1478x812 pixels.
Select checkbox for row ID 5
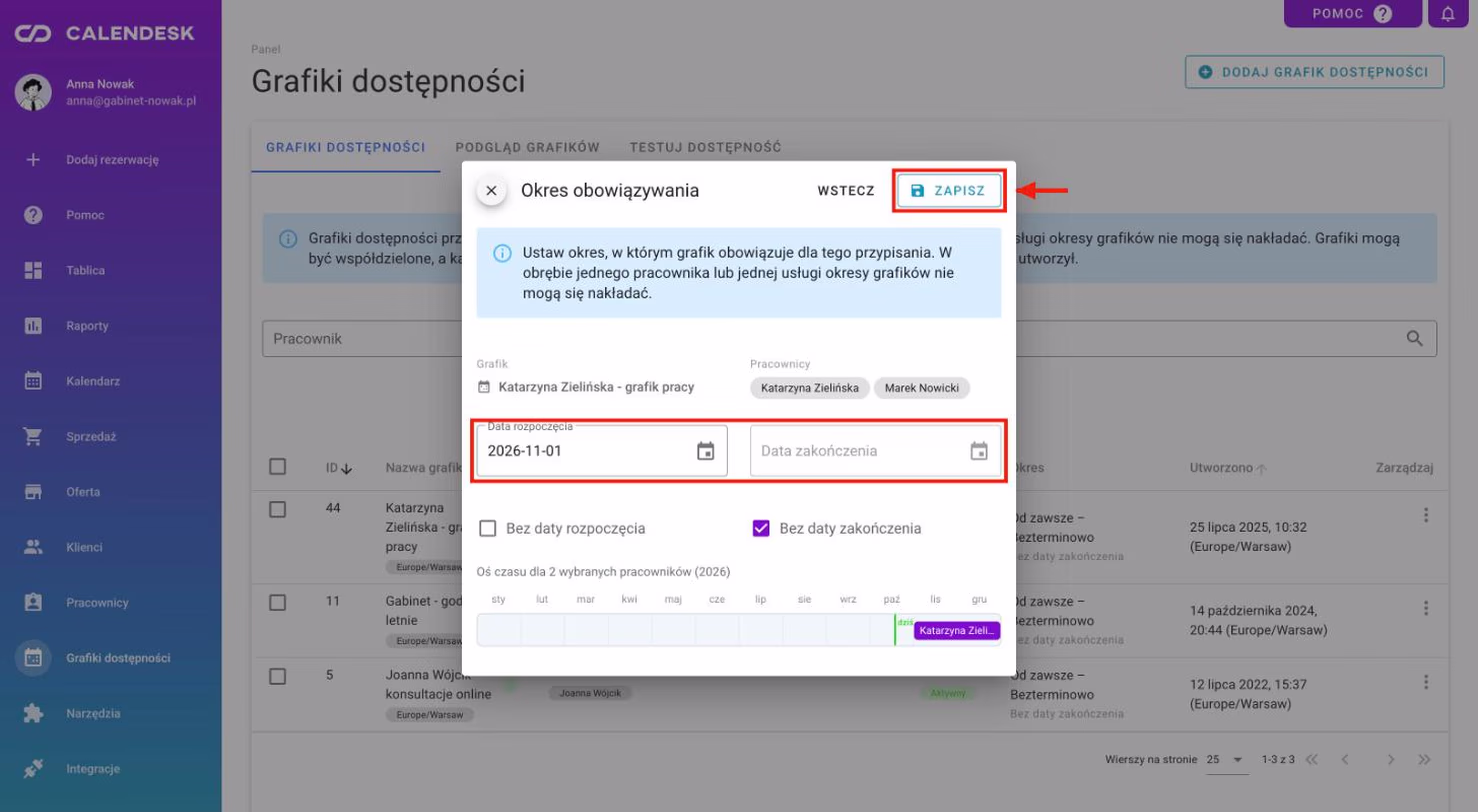coord(278,676)
